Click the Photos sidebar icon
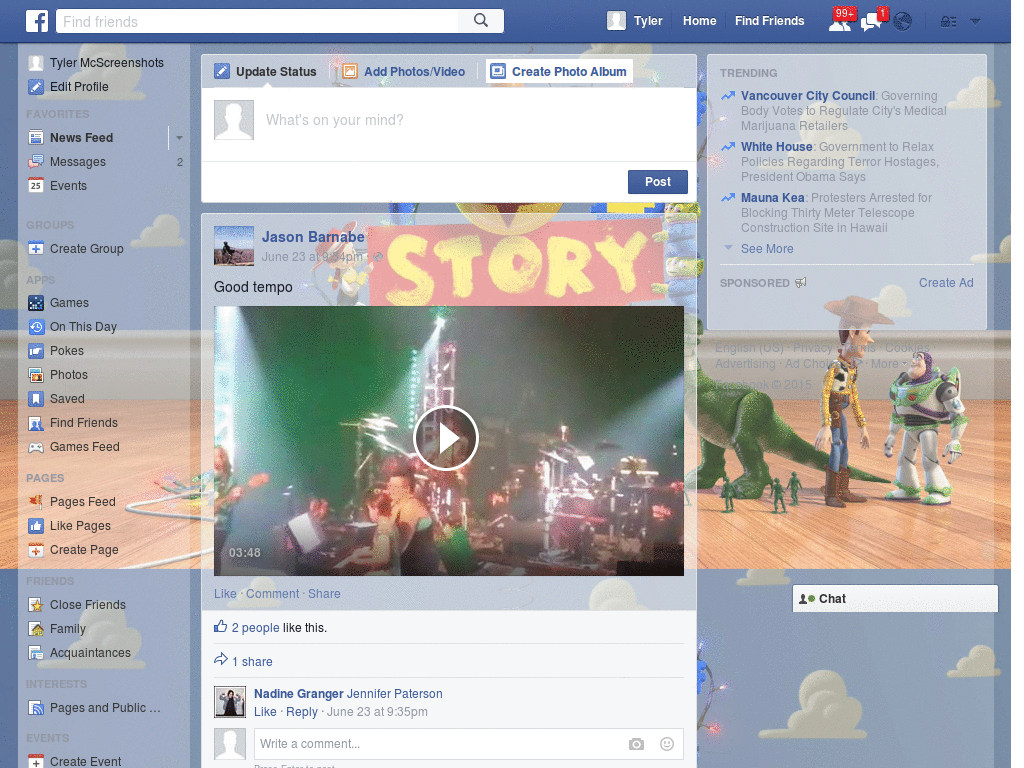 (x=36, y=375)
